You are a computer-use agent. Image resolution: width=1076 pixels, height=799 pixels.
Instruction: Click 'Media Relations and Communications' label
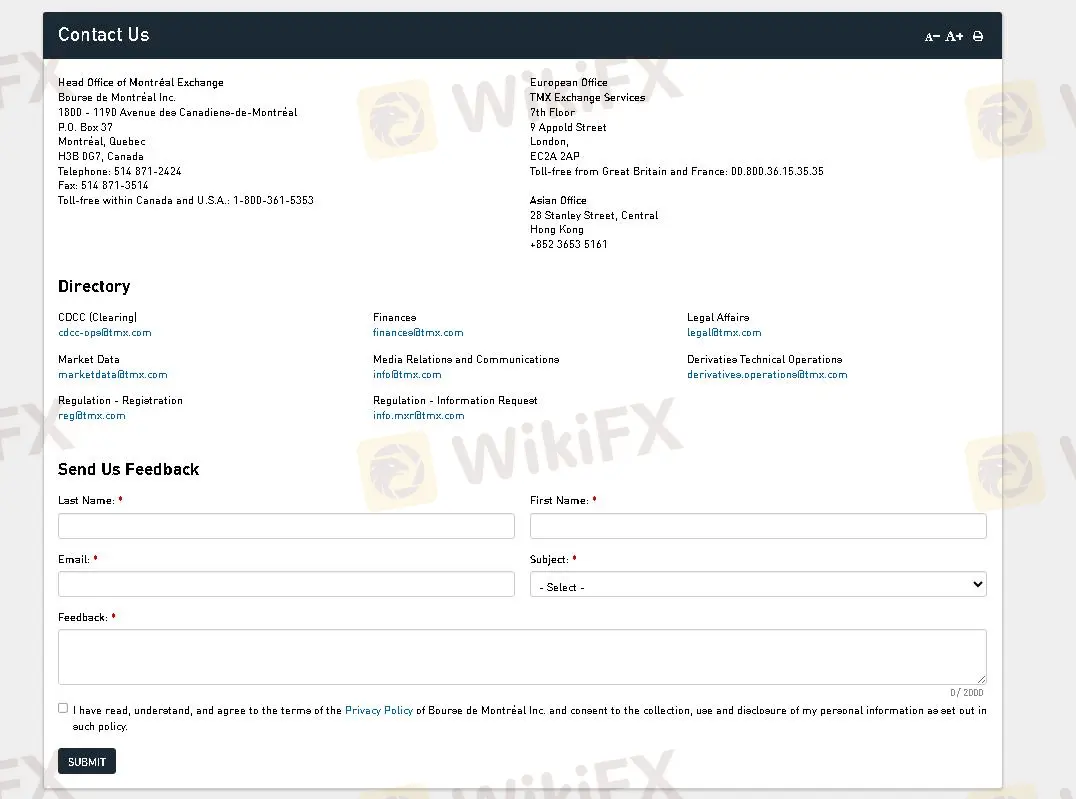tap(466, 360)
